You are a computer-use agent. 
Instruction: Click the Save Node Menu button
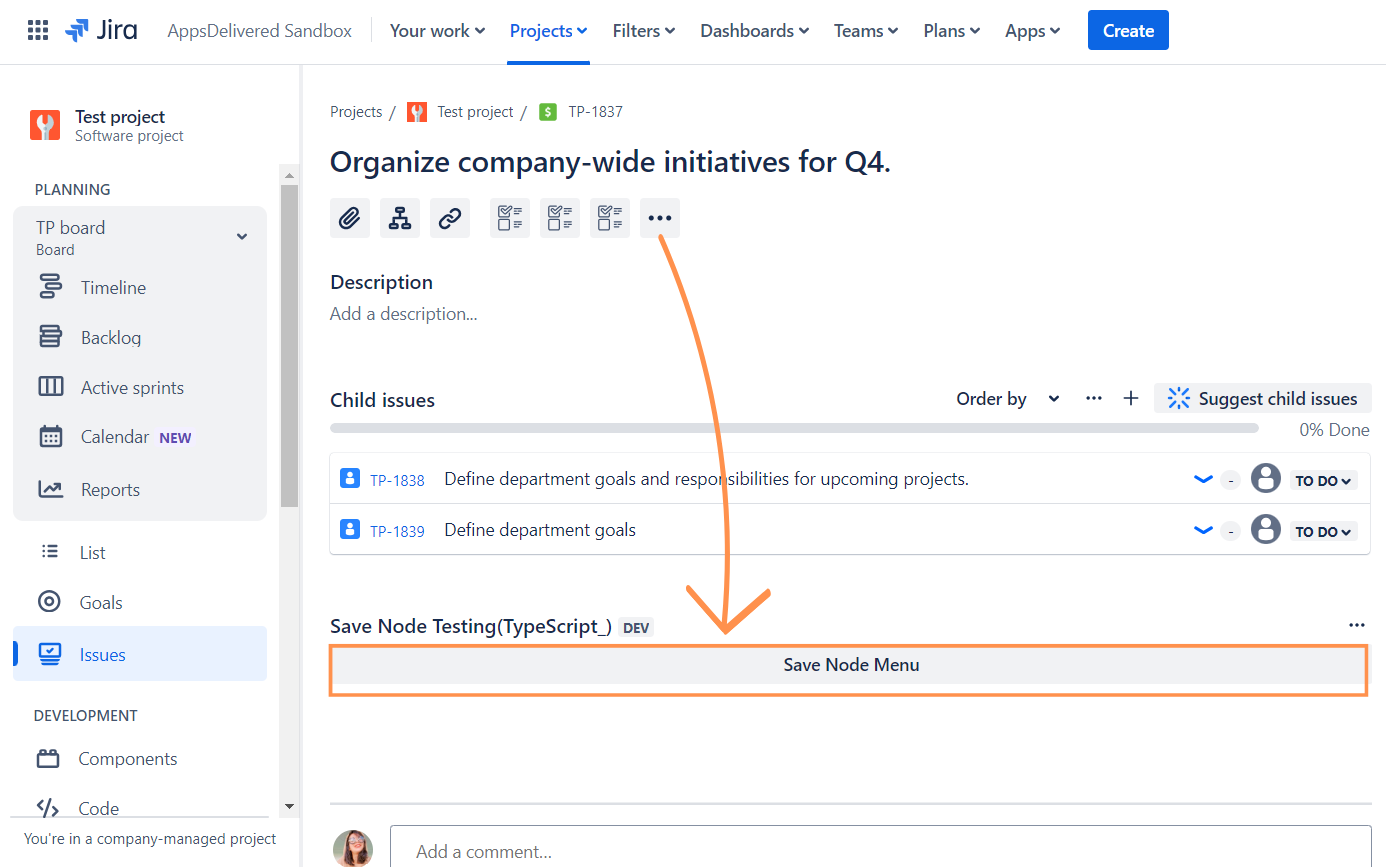click(x=849, y=666)
